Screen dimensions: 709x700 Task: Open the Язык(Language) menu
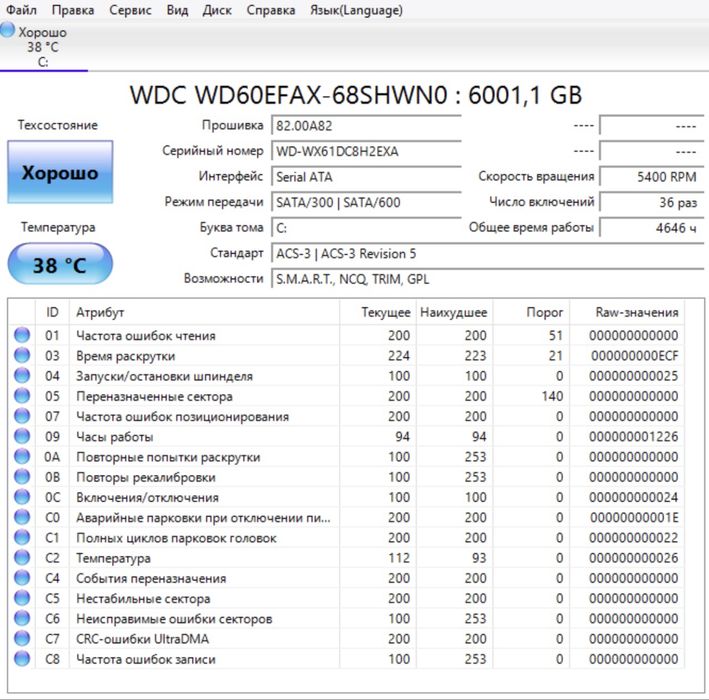click(356, 10)
